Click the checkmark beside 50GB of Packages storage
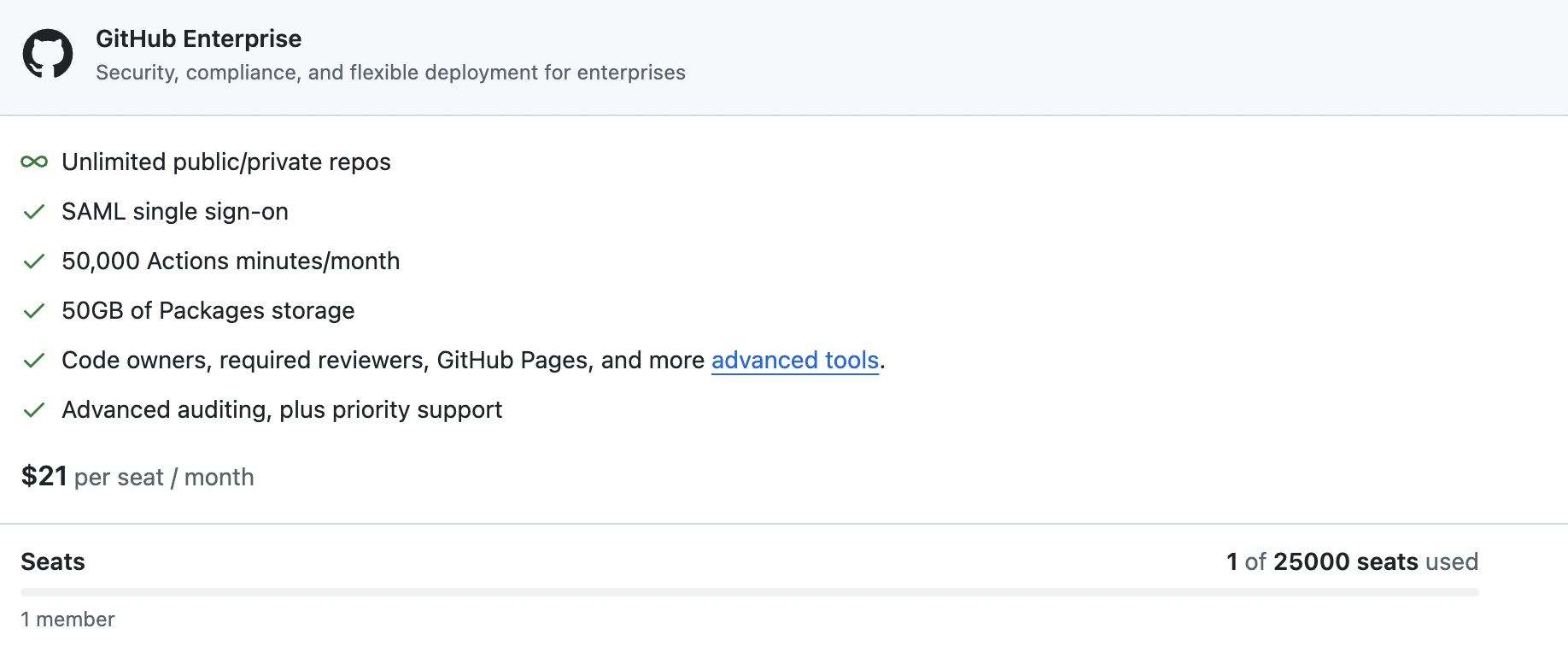The image size is (1568, 646). [34, 311]
